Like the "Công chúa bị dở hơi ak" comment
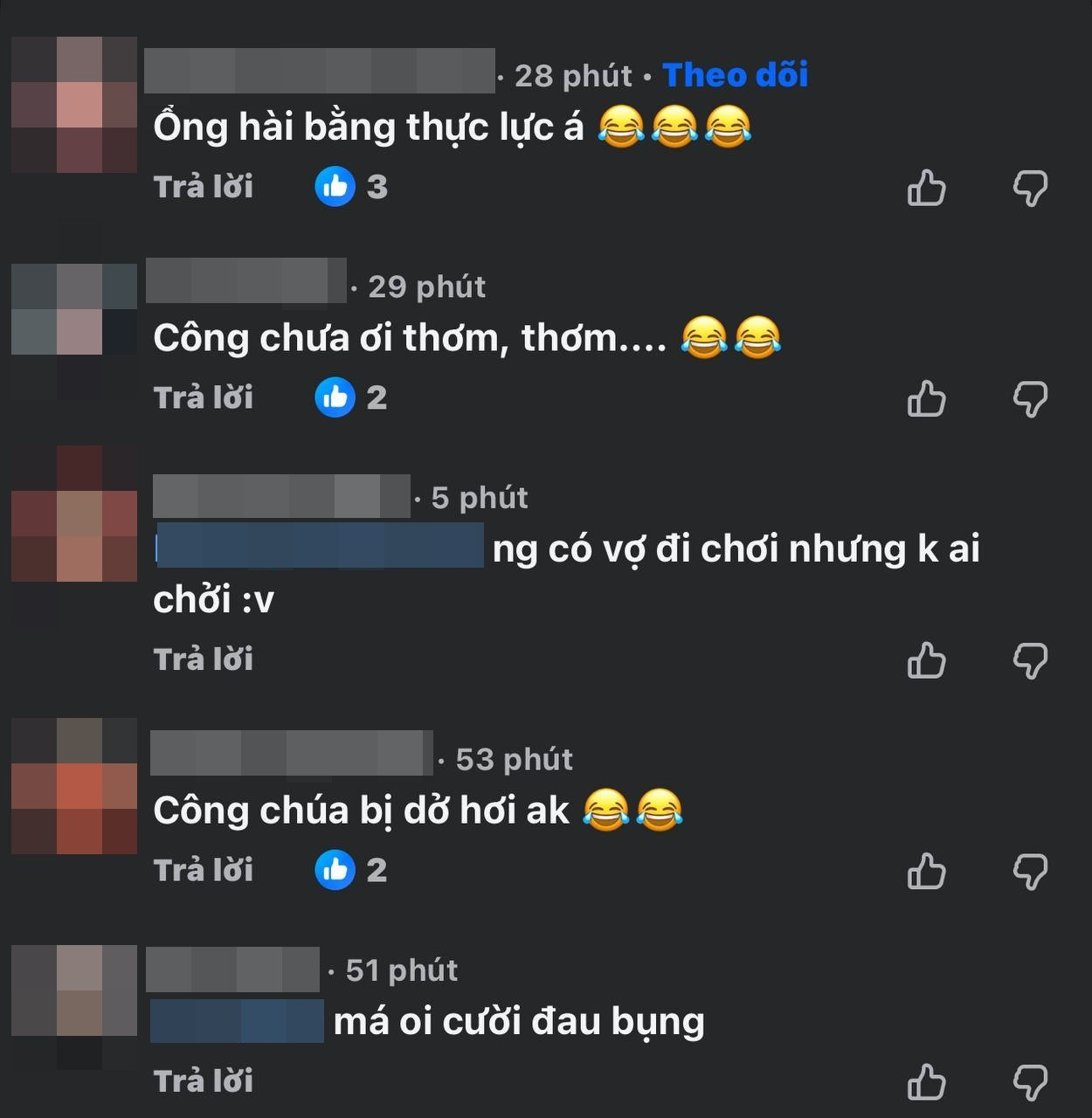Screen dimensions: 1092x1118 927,871
